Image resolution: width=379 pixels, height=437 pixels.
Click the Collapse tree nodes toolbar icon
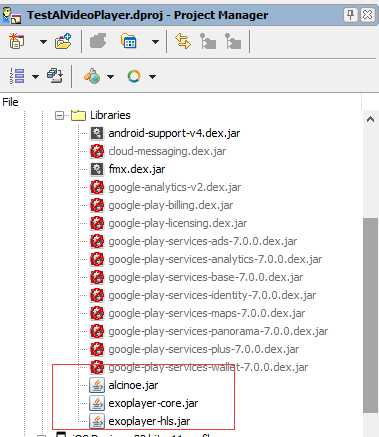click(x=233, y=42)
